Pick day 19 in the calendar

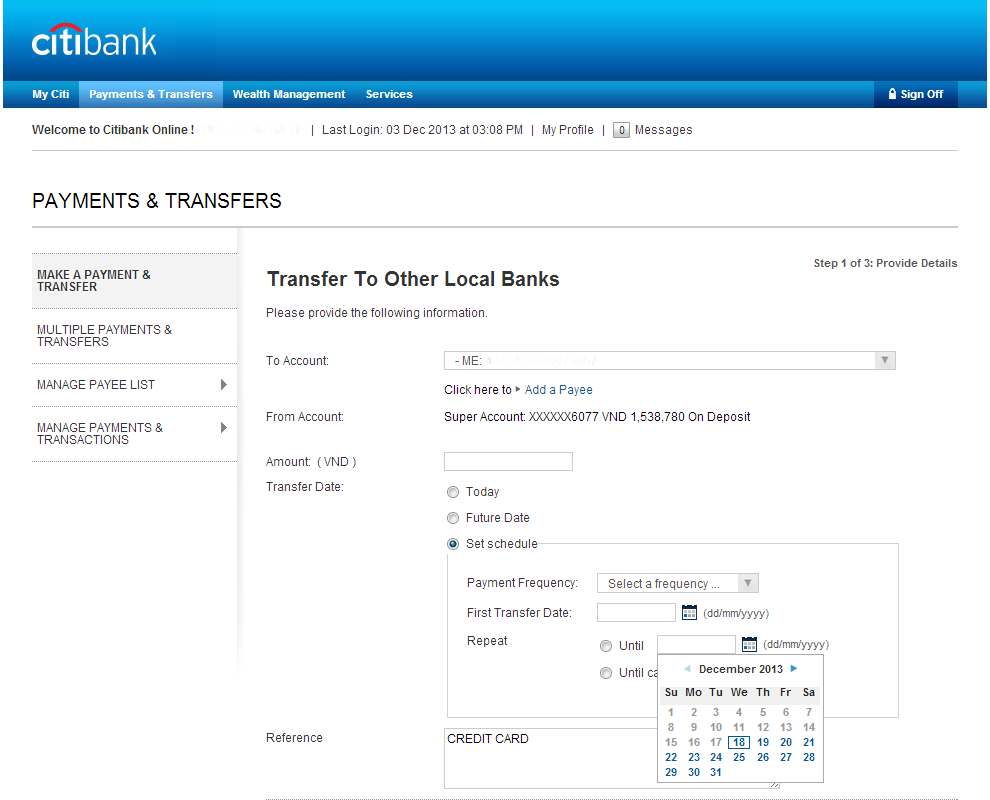coord(763,743)
